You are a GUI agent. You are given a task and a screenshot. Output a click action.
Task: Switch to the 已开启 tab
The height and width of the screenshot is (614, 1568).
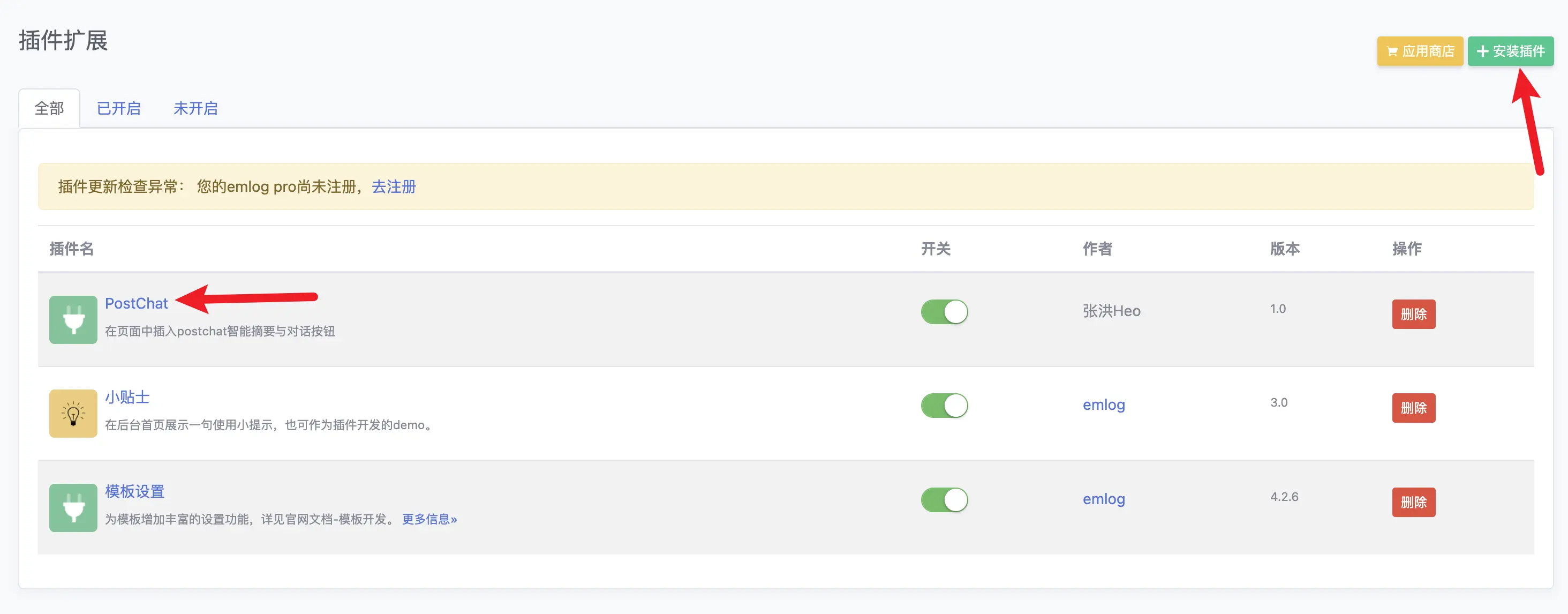click(x=119, y=108)
